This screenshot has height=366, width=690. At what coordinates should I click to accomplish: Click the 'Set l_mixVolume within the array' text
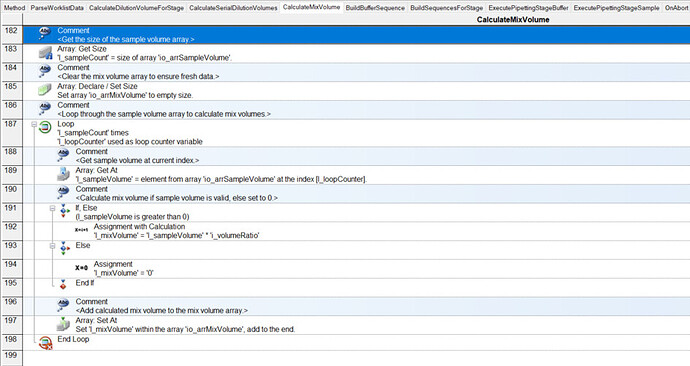pyautogui.click(x=185, y=329)
